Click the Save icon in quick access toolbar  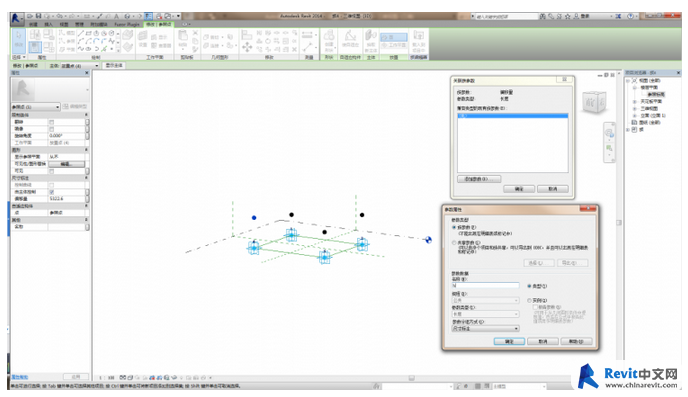[x=39, y=16]
